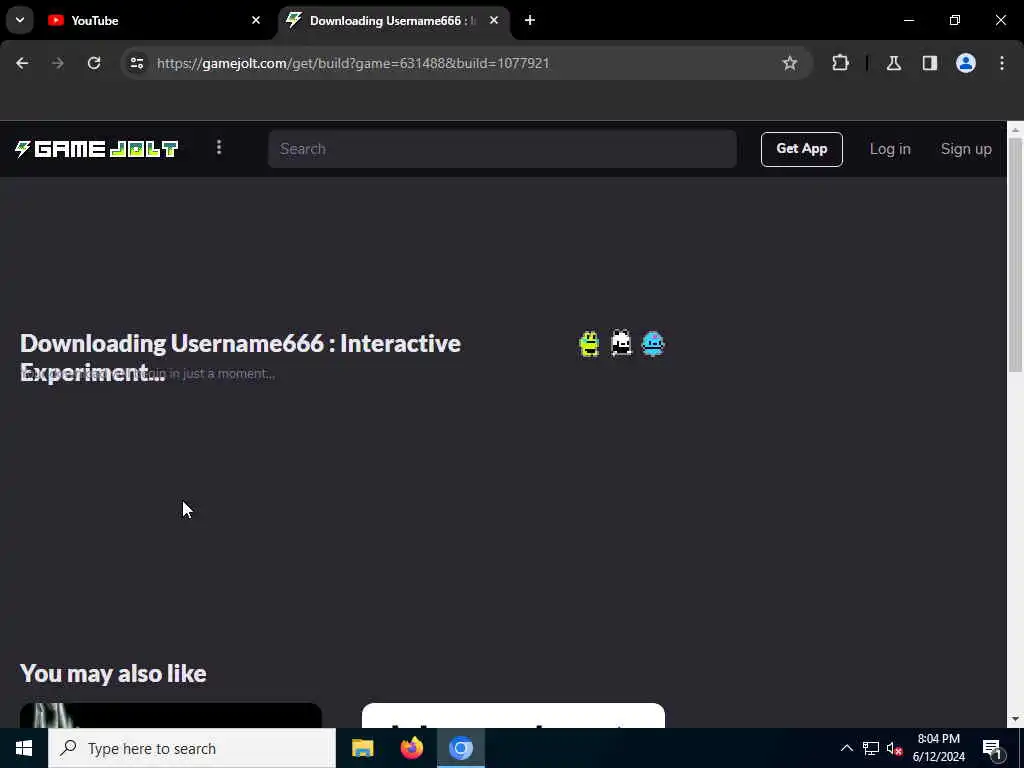Open the tab search dropdown arrow
1024x768 pixels.
(x=20, y=20)
